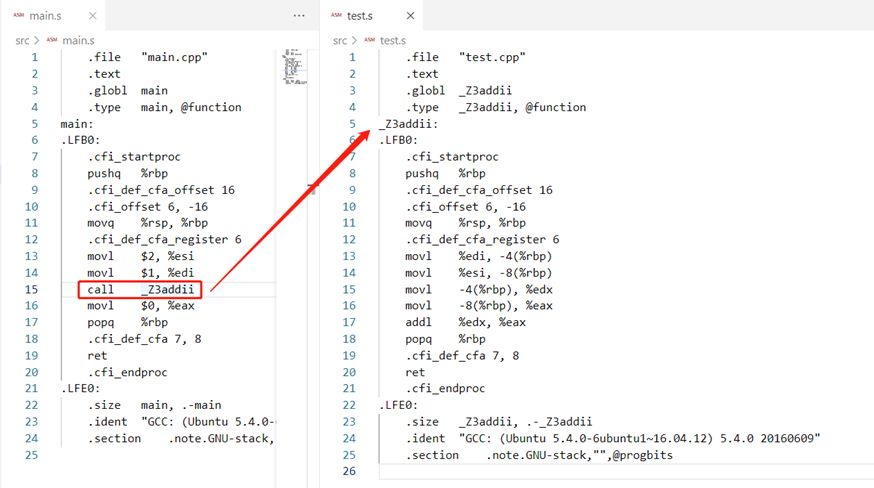Open the More Actions ellipsis menu
The image size is (874, 488).
(x=299, y=16)
